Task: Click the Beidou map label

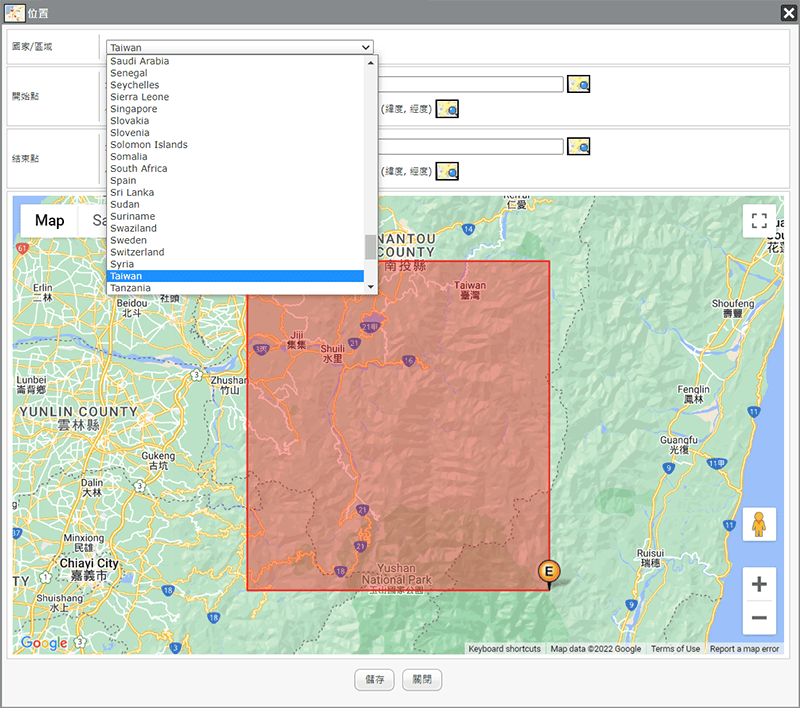Action: (132, 308)
